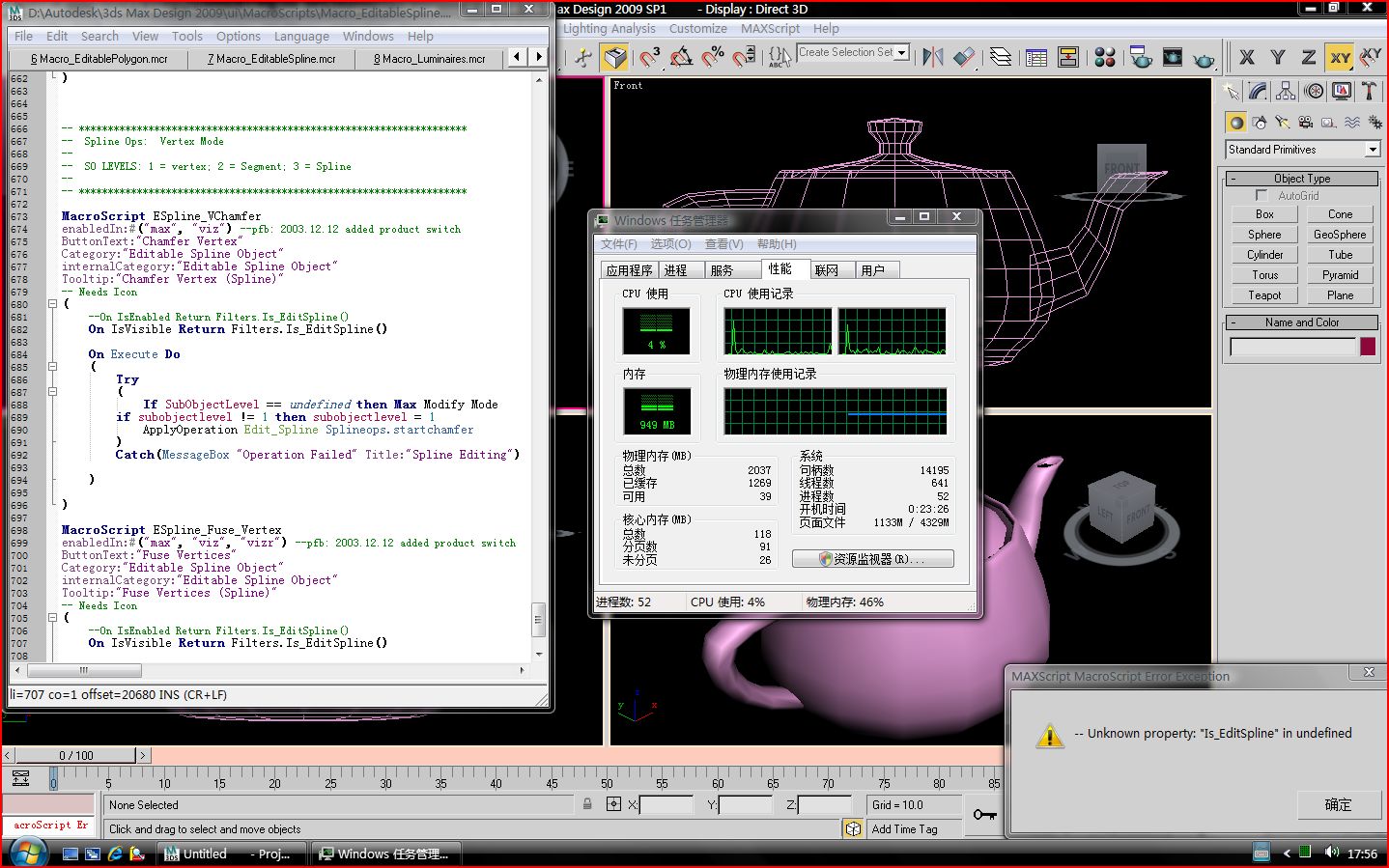
Task: Click the Quick Render teapot icon
Action: [1204, 59]
